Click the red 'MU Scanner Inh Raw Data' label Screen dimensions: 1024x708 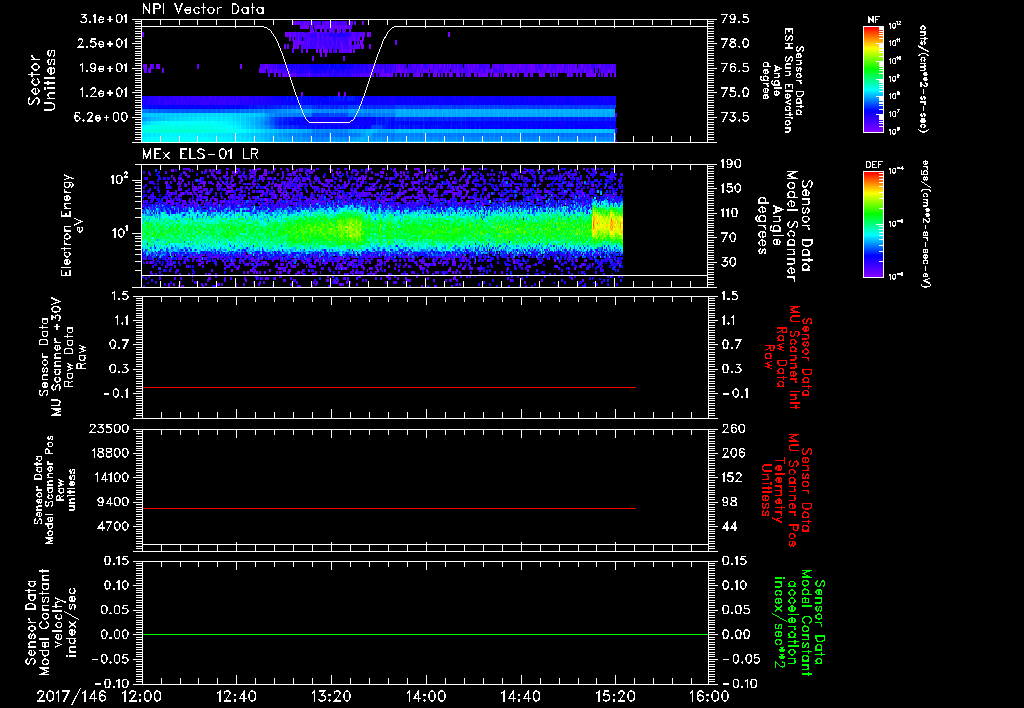(788, 357)
